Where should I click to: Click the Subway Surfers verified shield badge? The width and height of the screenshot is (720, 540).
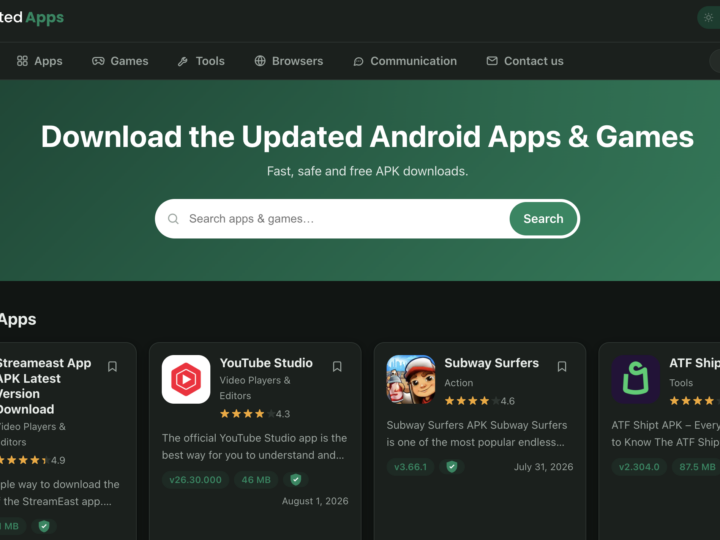452,467
